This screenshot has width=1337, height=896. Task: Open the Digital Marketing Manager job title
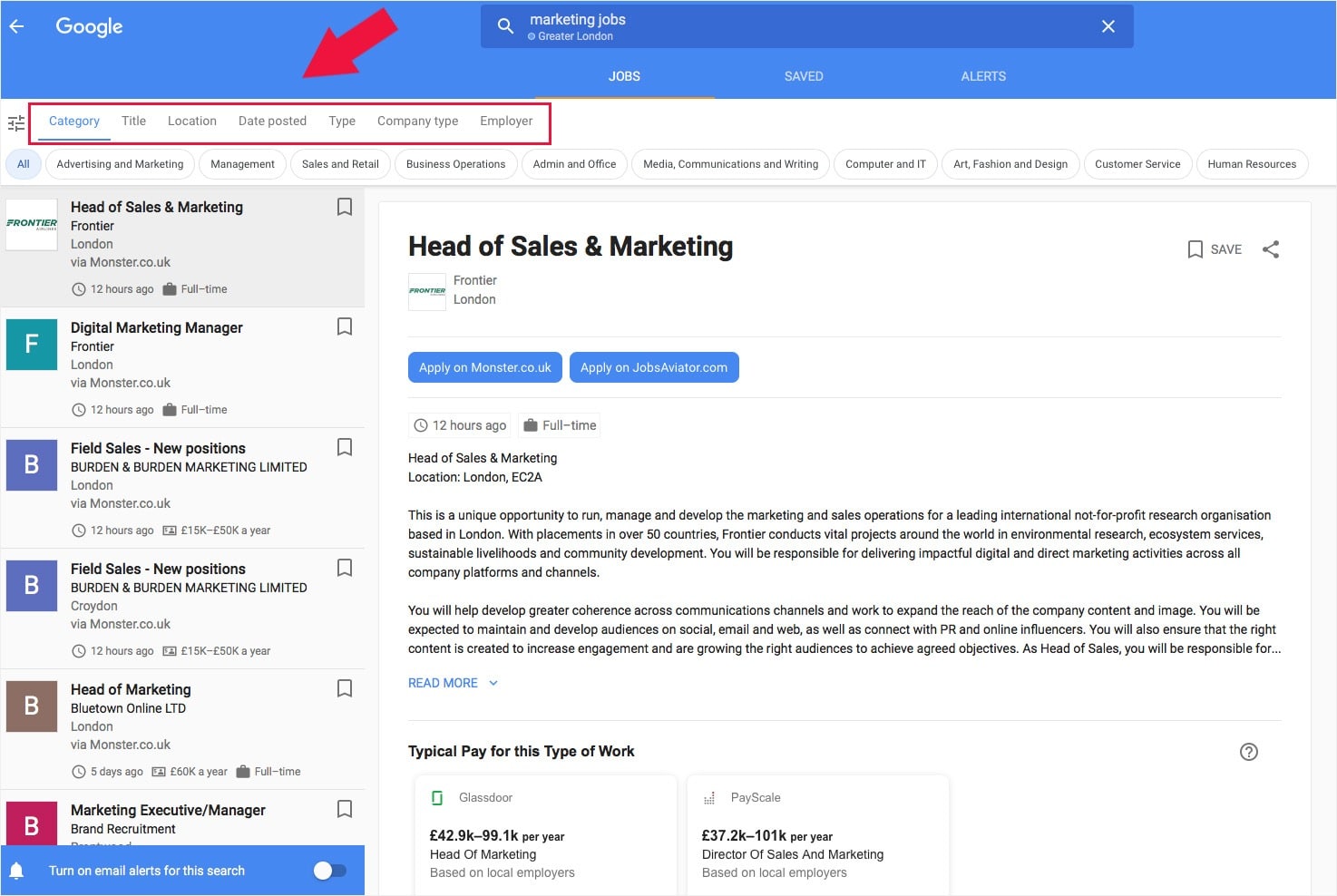pyautogui.click(x=157, y=327)
